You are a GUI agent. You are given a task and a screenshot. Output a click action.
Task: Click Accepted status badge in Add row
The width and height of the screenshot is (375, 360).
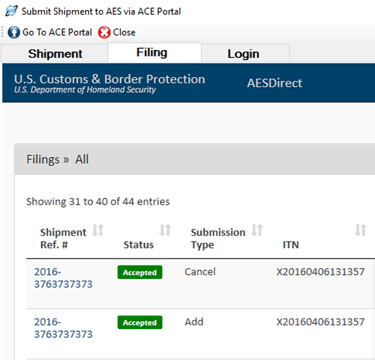pos(140,322)
